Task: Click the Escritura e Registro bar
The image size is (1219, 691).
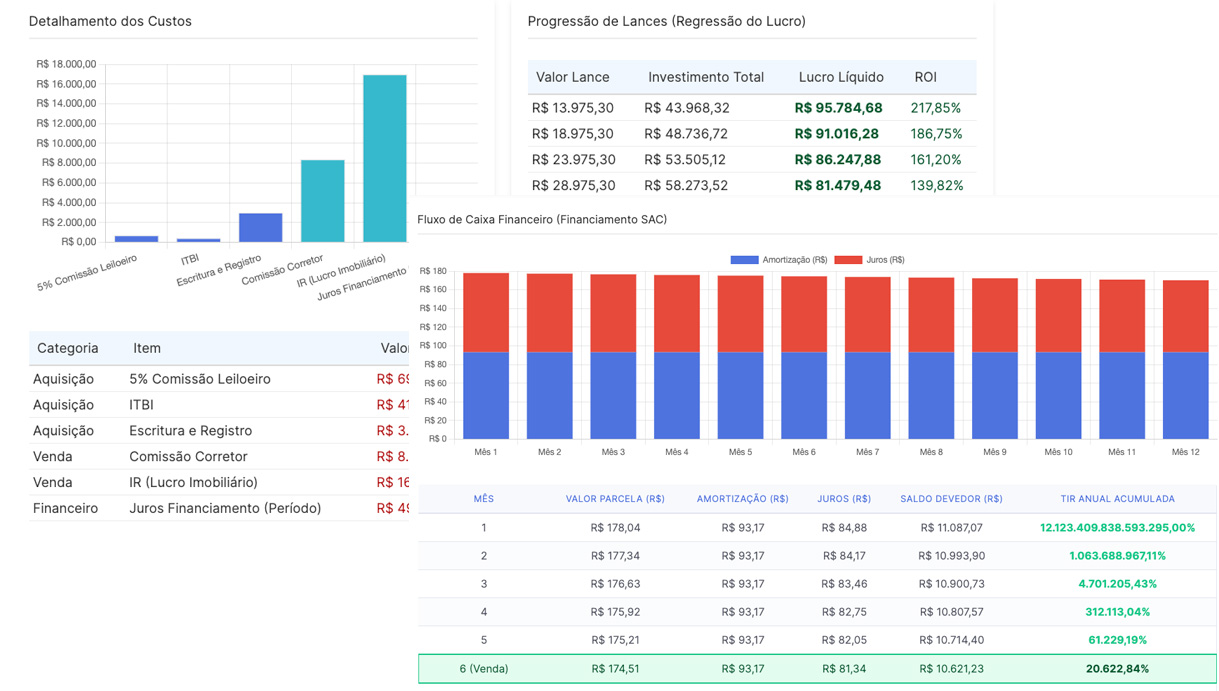Action: [261, 228]
